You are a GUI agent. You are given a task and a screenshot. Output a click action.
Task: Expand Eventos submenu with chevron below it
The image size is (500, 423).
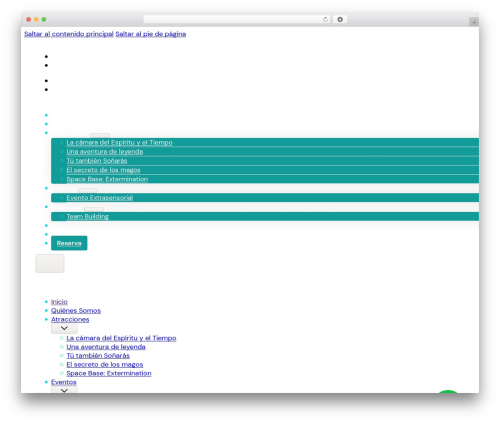click(64, 390)
